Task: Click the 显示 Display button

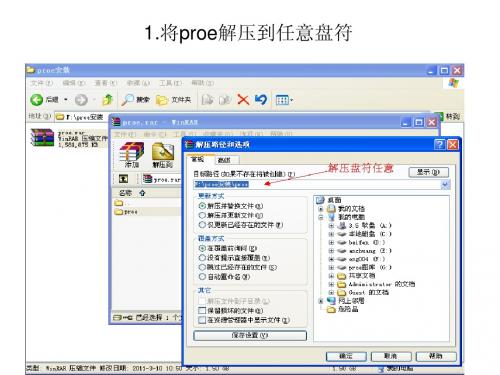Action: click(x=428, y=172)
